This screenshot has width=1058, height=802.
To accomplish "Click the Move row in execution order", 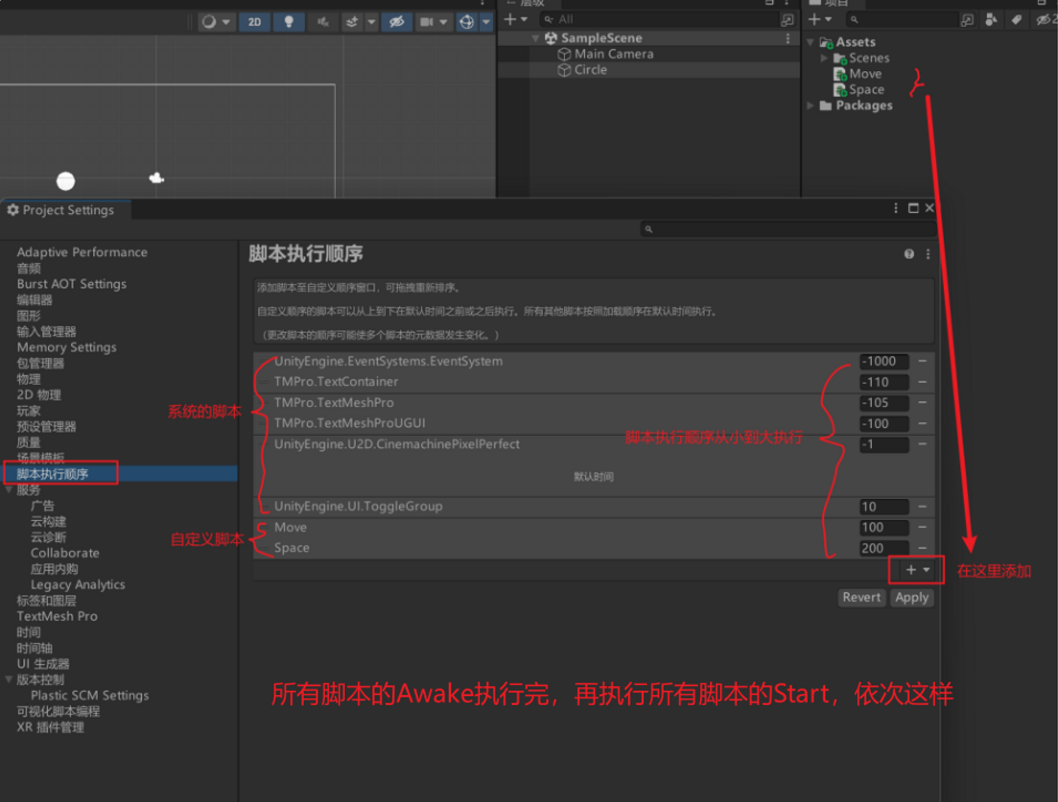I will [594, 527].
